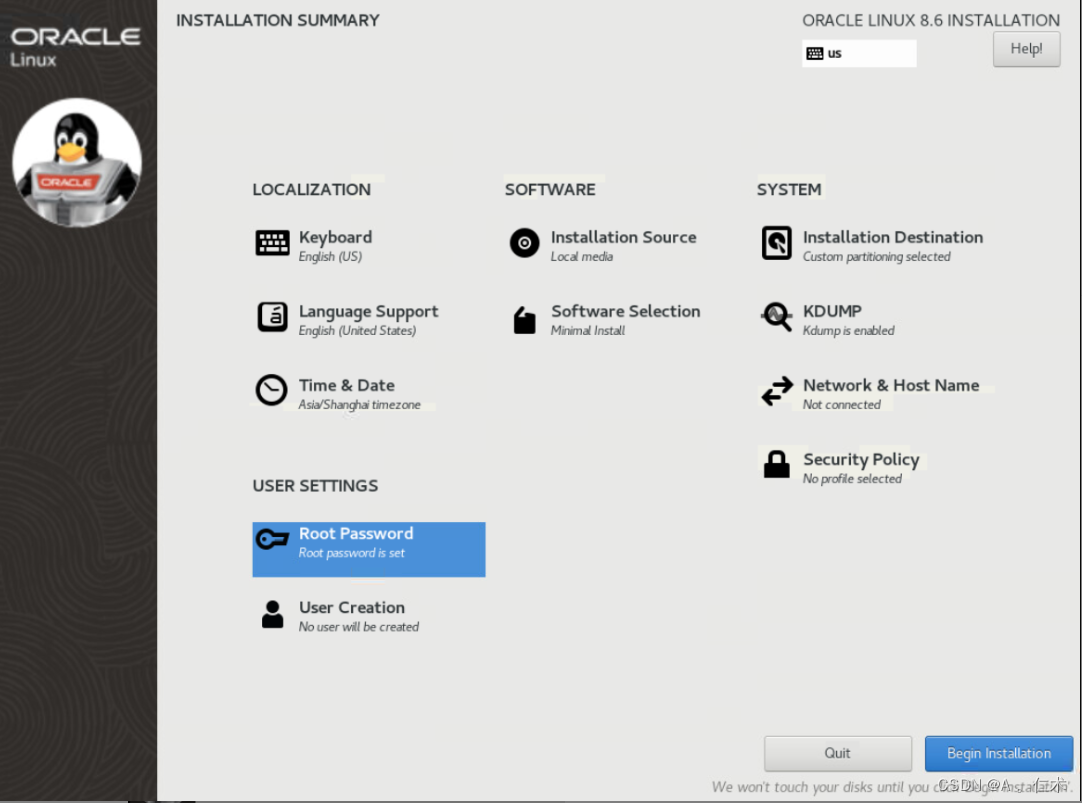
Task: Click the keyboard icon in the us layout box
Action: tap(814, 54)
